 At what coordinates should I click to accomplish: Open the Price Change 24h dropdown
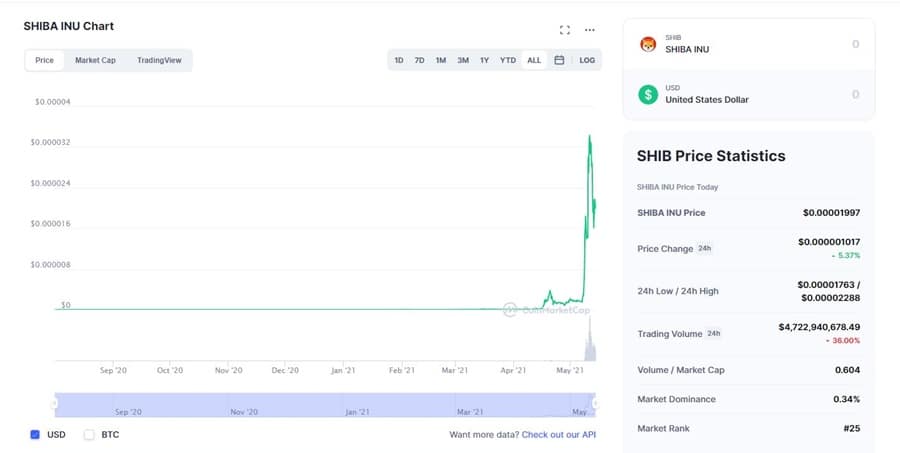tap(704, 248)
